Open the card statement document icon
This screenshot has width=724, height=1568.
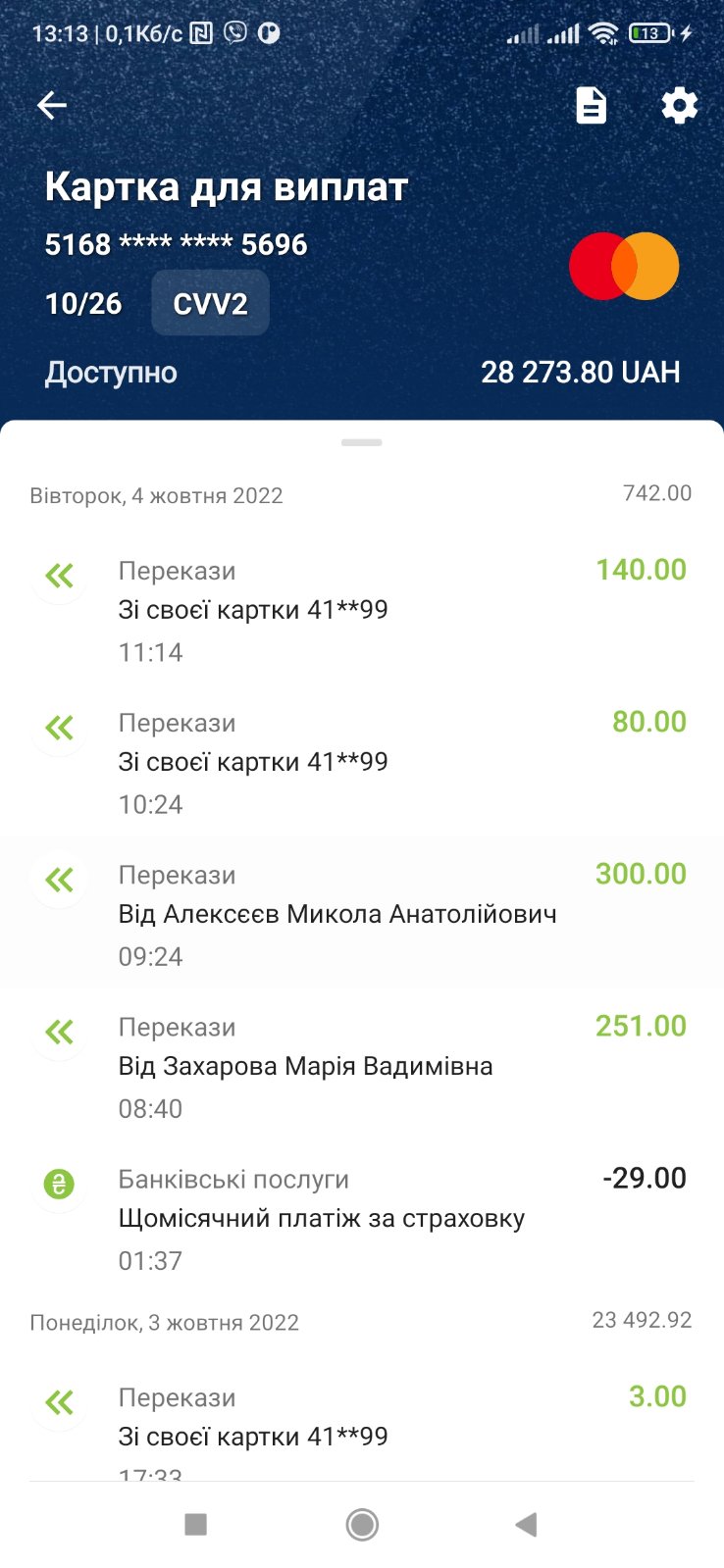[591, 105]
